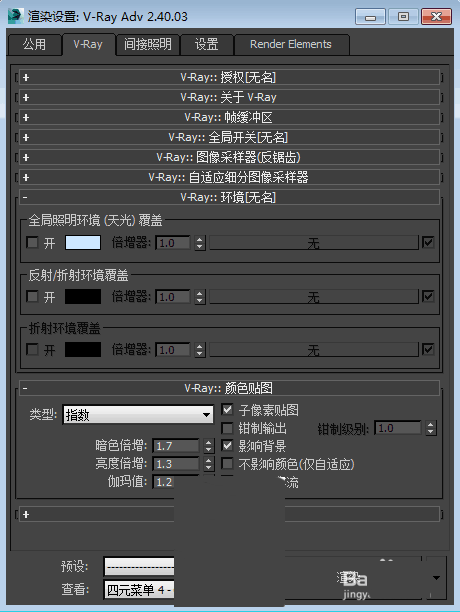Pick the black 折射环境覆盖 color swatch

pos(83,350)
